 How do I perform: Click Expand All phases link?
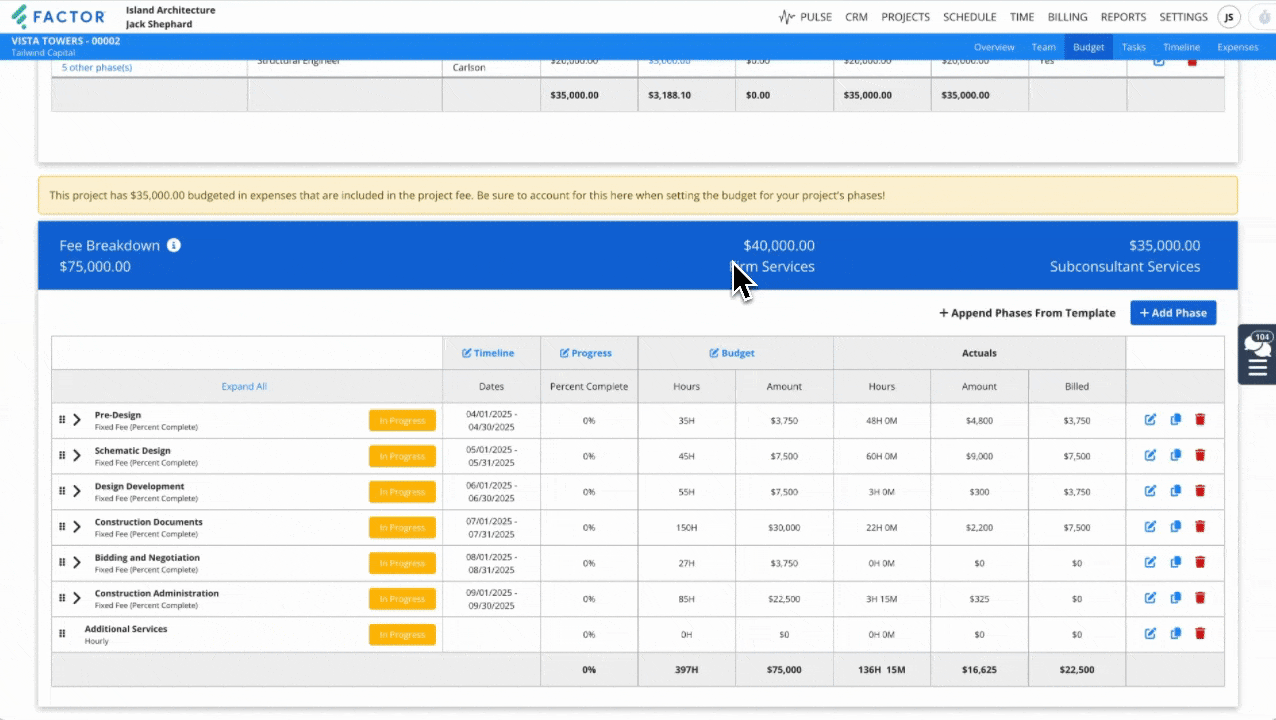[244, 386]
